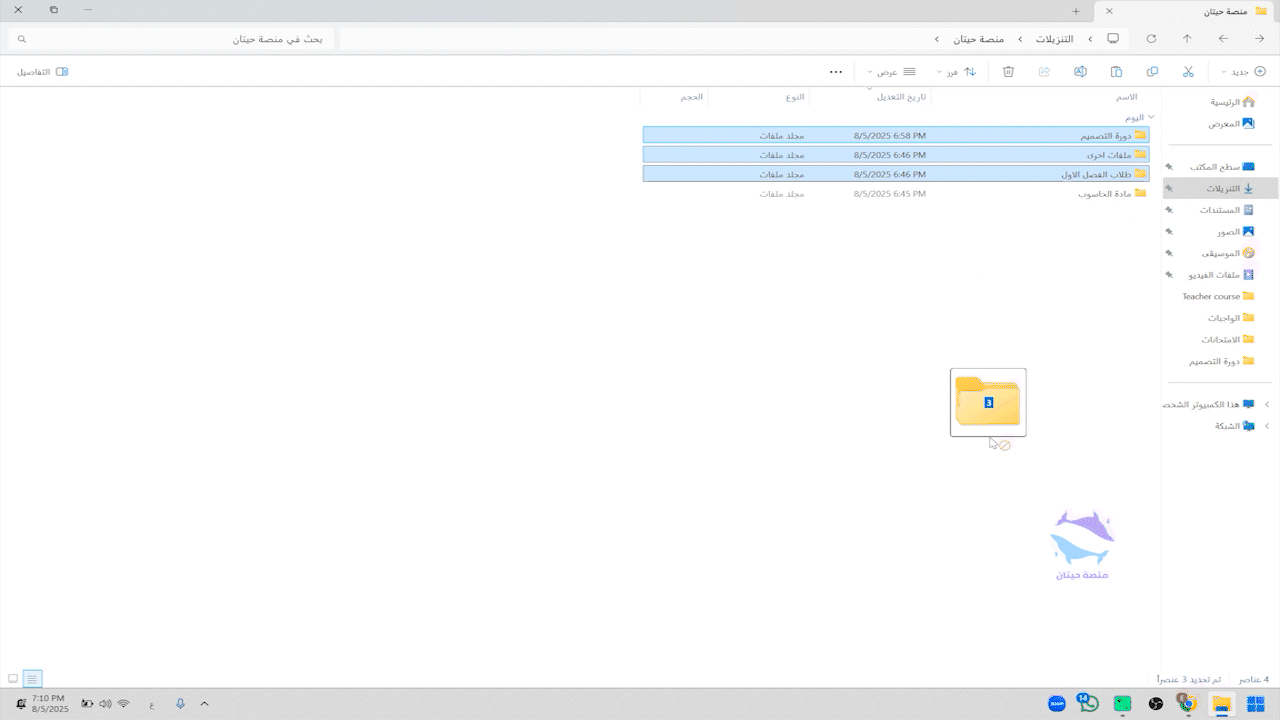The height and width of the screenshot is (720, 1280).
Task: Switch to large thumbnails view in status bar
Action: tap(13, 679)
